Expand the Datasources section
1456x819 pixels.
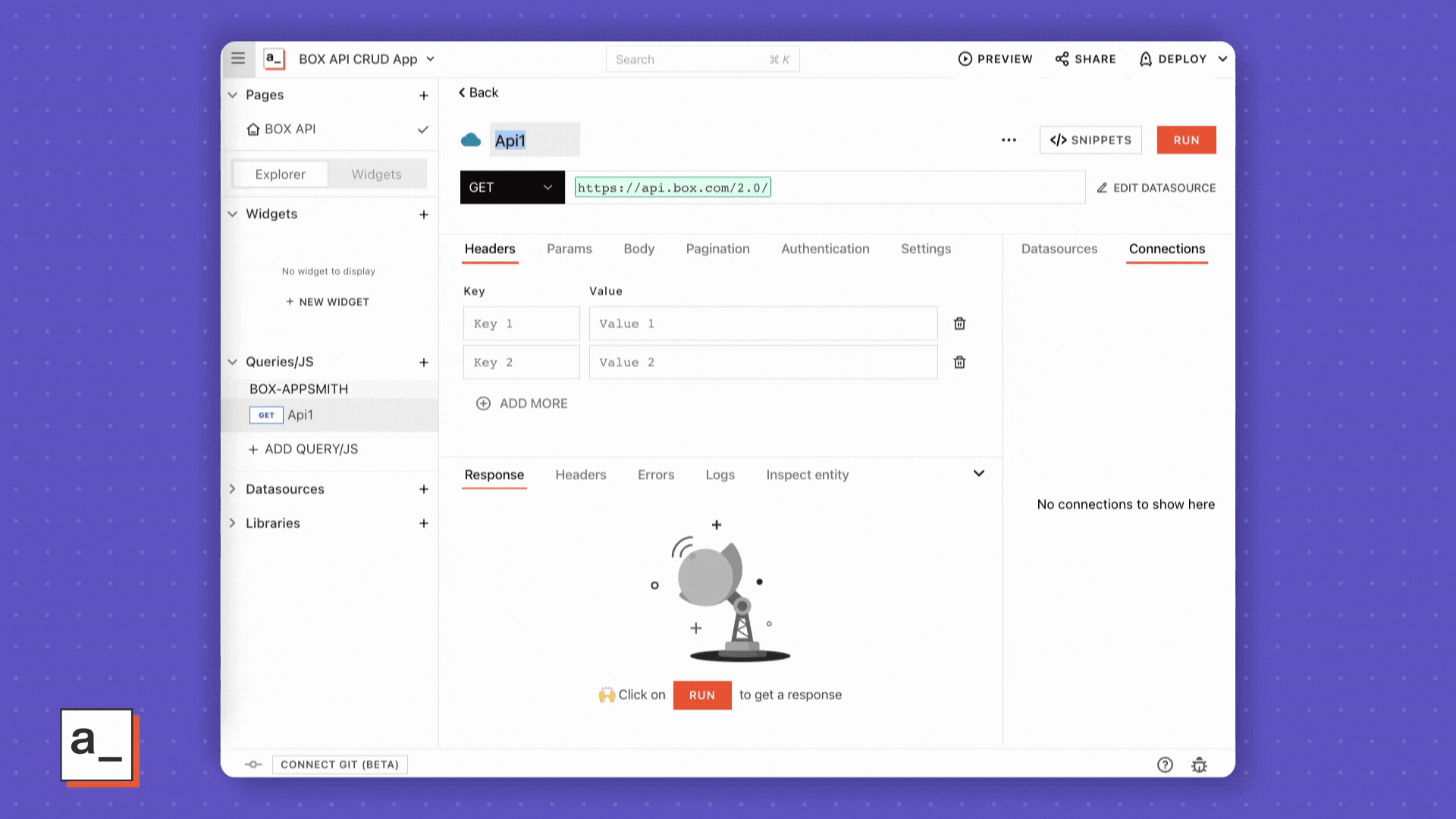click(x=233, y=489)
